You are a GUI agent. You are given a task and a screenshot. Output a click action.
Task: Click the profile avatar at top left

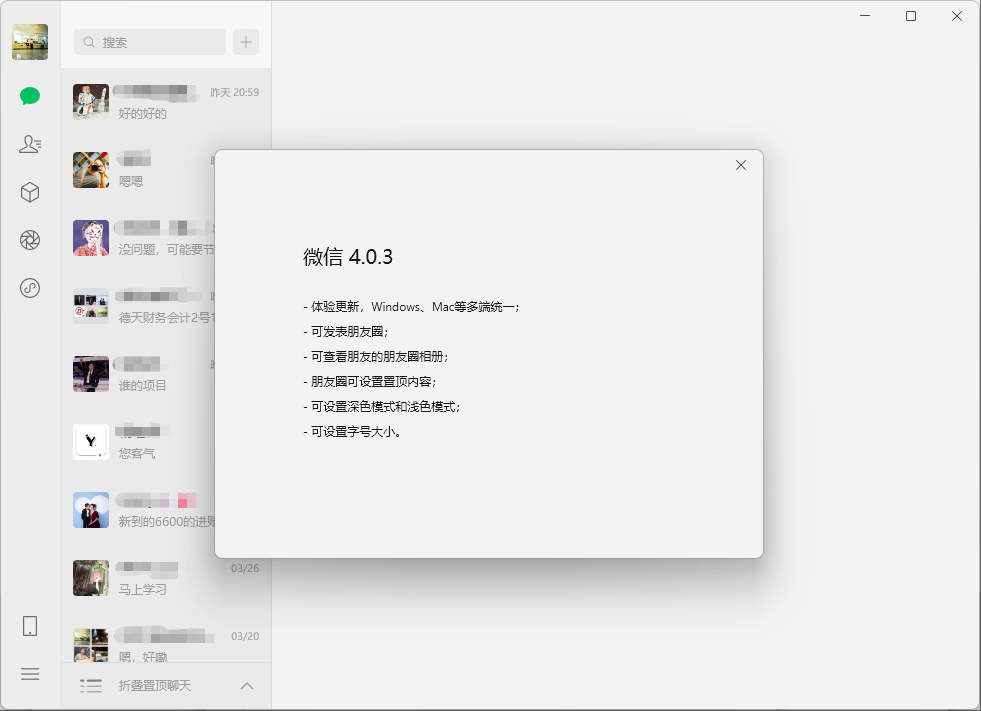(30, 42)
